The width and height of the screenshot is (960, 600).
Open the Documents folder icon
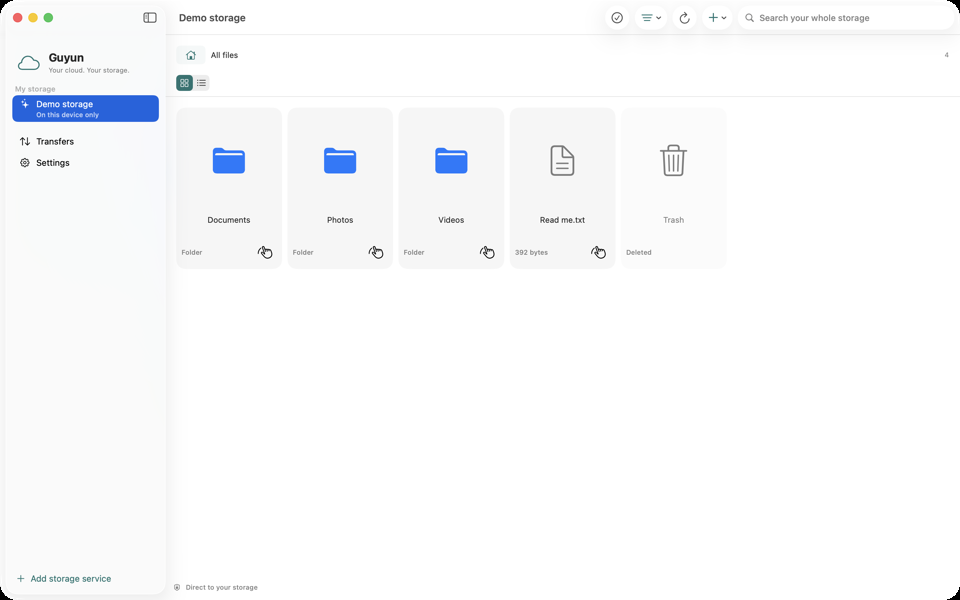229,160
